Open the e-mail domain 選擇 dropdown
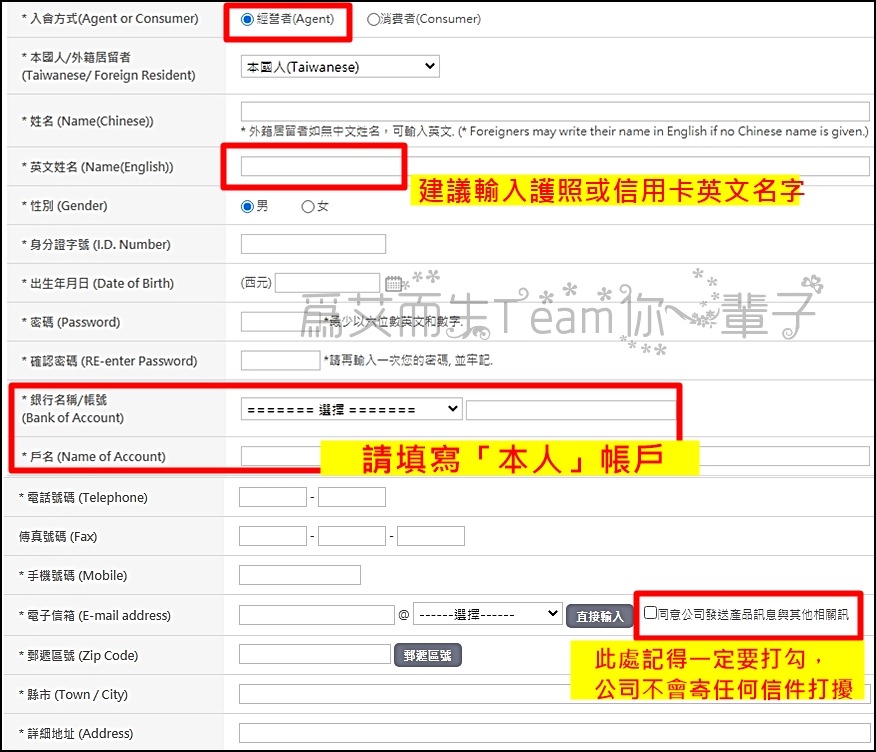This screenshot has height=752, width=876. pyautogui.click(x=488, y=616)
